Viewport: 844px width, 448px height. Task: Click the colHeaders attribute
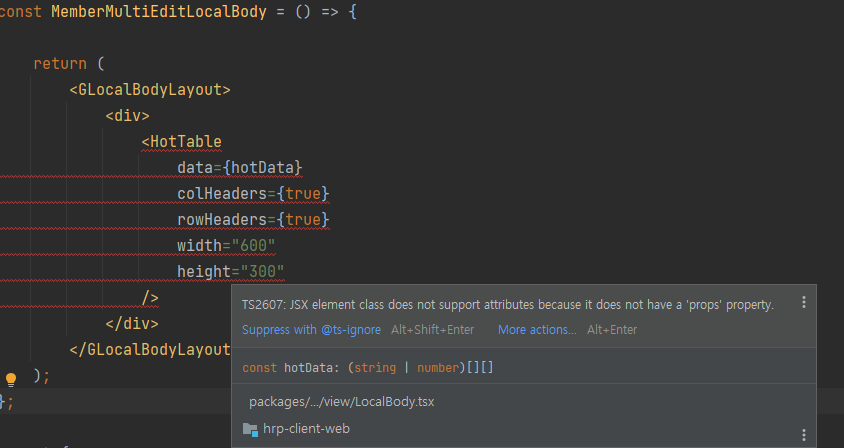(x=222, y=193)
